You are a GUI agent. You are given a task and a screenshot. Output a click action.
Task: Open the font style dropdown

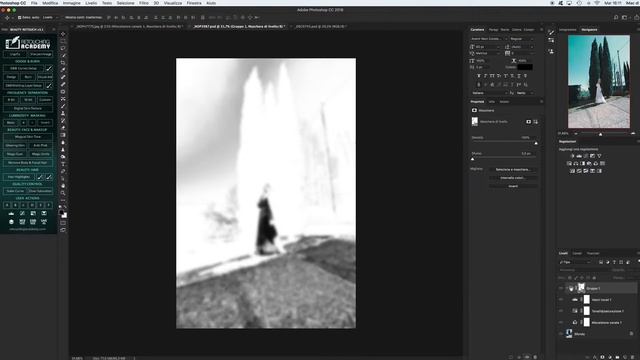pyautogui.click(x=522, y=39)
